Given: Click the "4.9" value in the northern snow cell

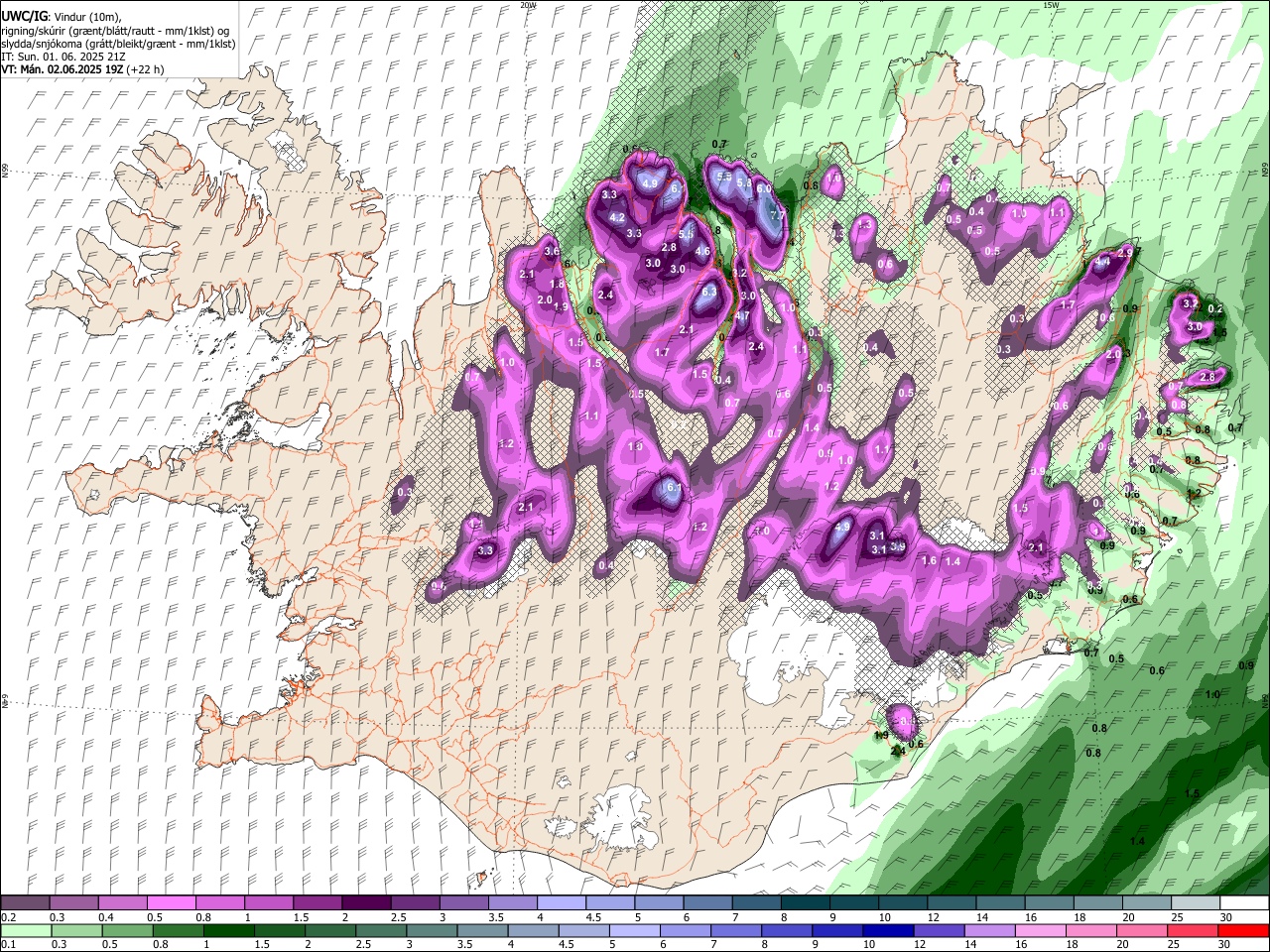Looking at the screenshot, I should [651, 183].
